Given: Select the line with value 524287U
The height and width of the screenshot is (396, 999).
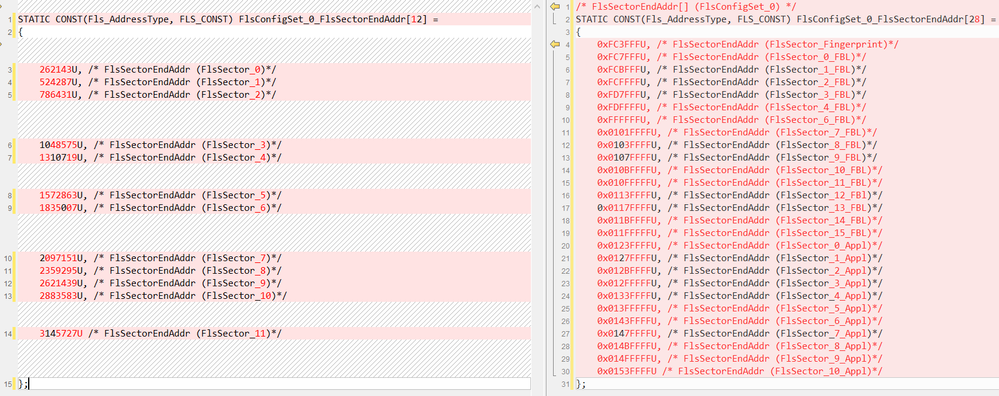Looking at the screenshot, I should [274, 82].
